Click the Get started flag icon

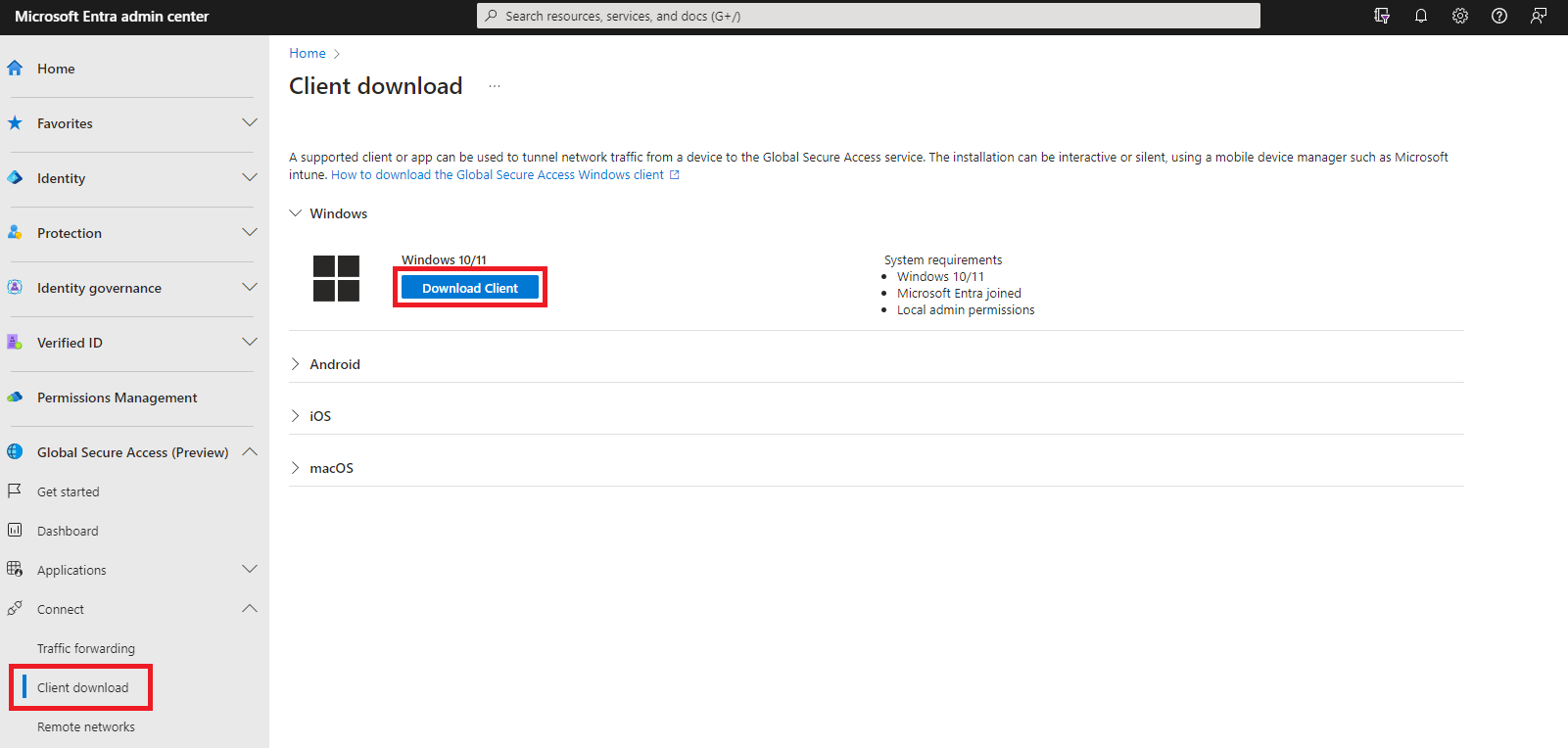pos(15,491)
